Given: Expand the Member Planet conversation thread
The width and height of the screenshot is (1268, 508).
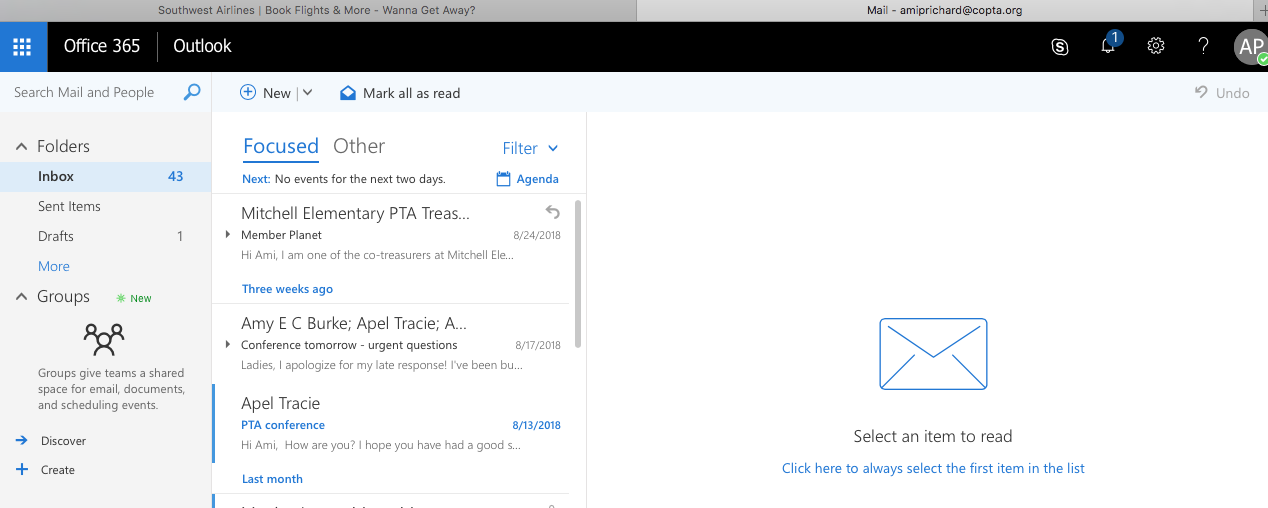Looking at the screenshot, I should (228, 235).
